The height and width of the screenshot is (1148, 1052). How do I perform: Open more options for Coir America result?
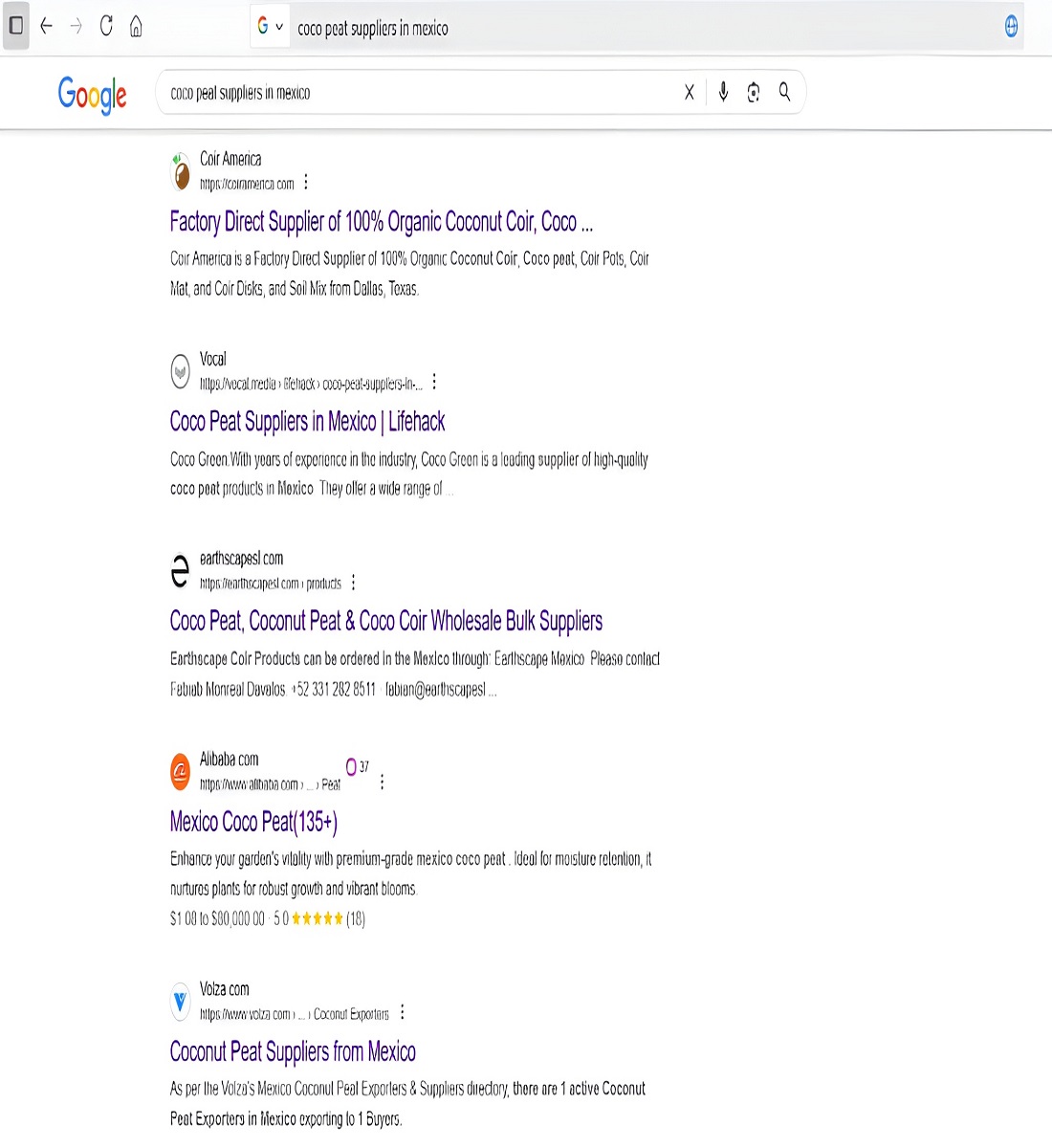pyautogui.click(x=306, y=182)
